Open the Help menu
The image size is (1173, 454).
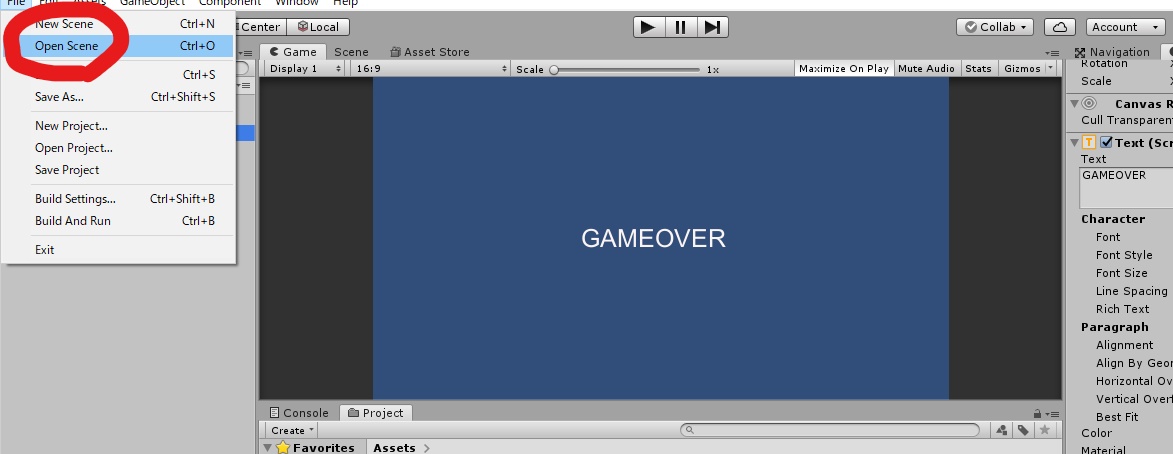[346, 3]
